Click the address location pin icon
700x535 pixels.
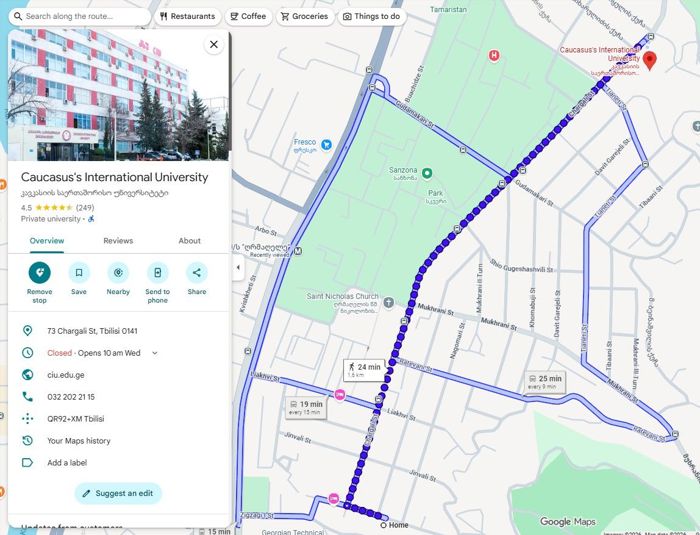(27, 331)
